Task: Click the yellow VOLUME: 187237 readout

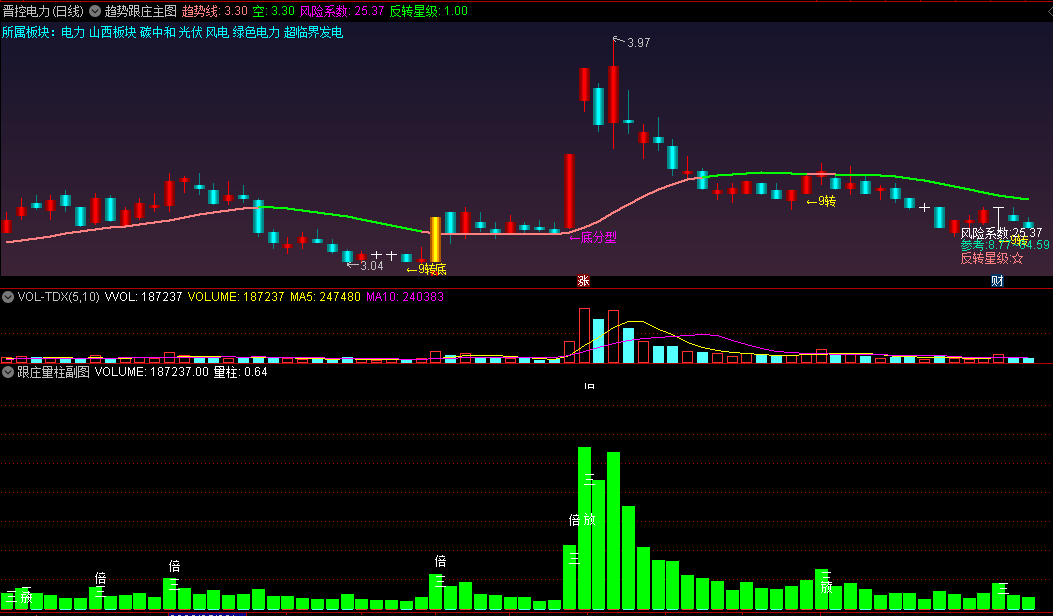Action: click(236, 296)
